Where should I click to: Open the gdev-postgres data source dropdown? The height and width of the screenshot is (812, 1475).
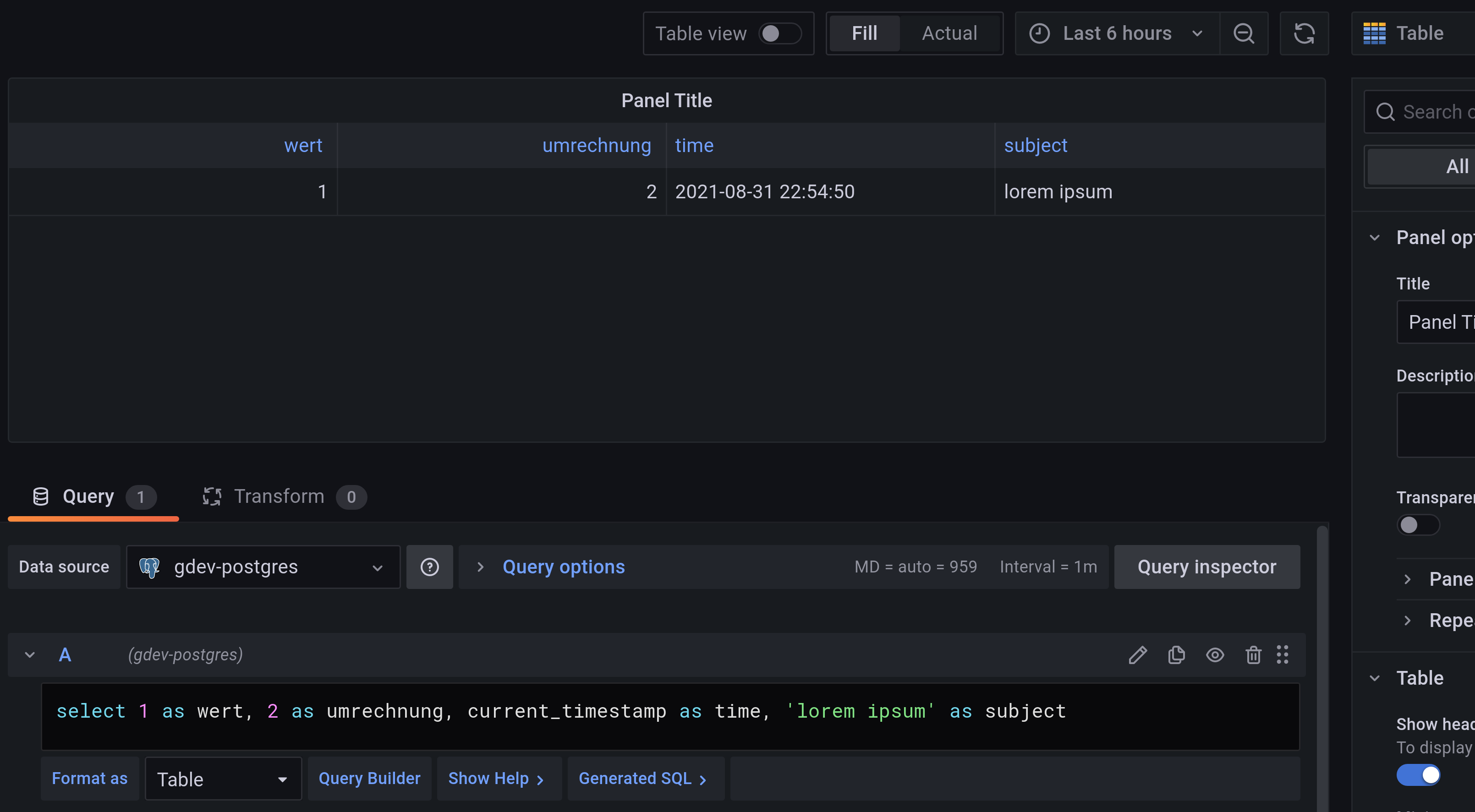click(263, 567)
